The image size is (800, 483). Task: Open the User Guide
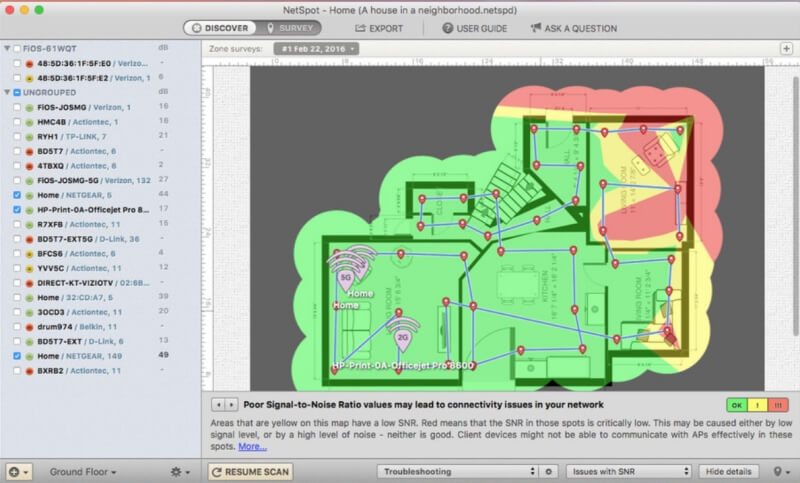coord(474,29)
